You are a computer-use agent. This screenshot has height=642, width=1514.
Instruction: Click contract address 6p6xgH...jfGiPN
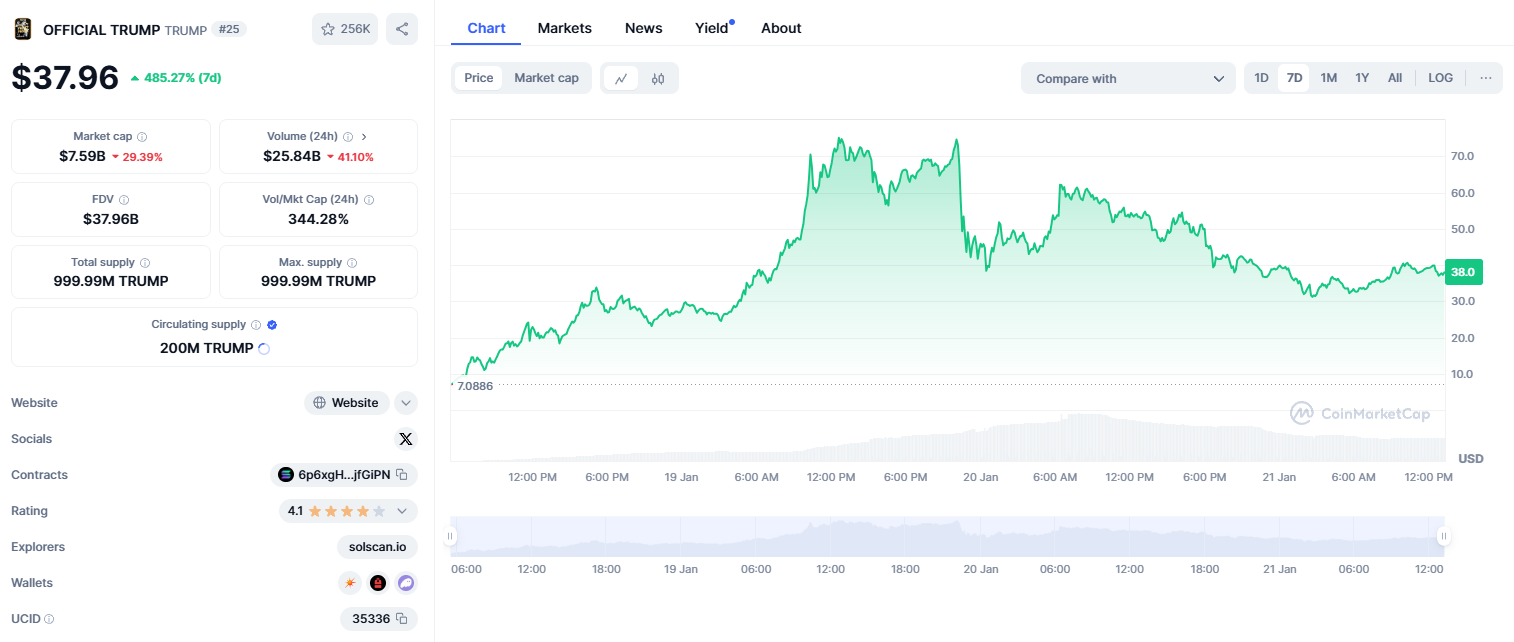tap(344, 475)
